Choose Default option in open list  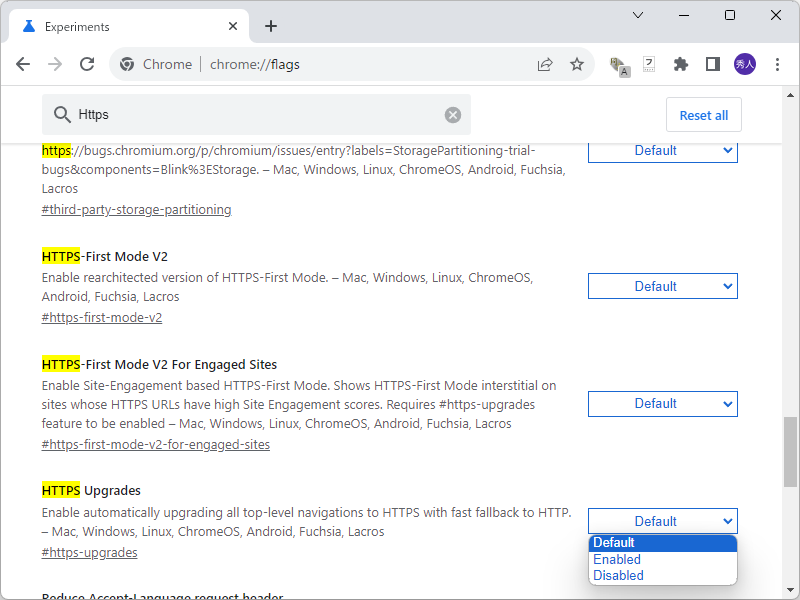pyautogui.click(x=614, y=543)
